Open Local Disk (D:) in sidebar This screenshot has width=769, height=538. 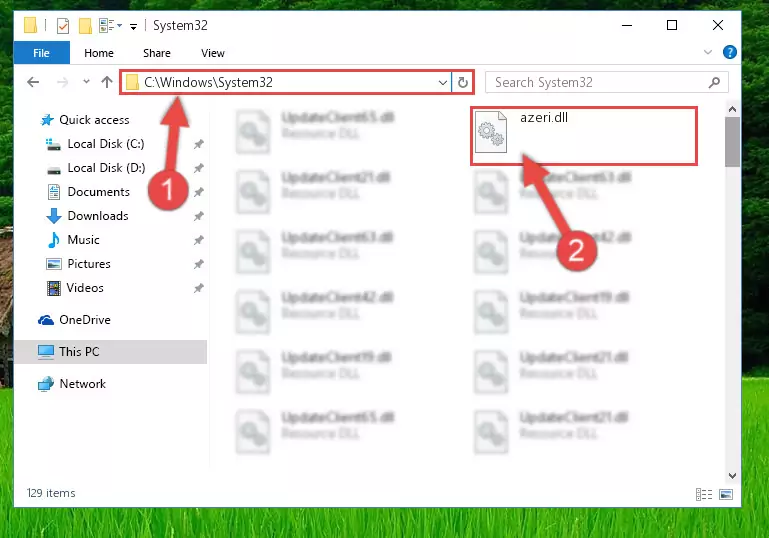(x=106, y=168)
